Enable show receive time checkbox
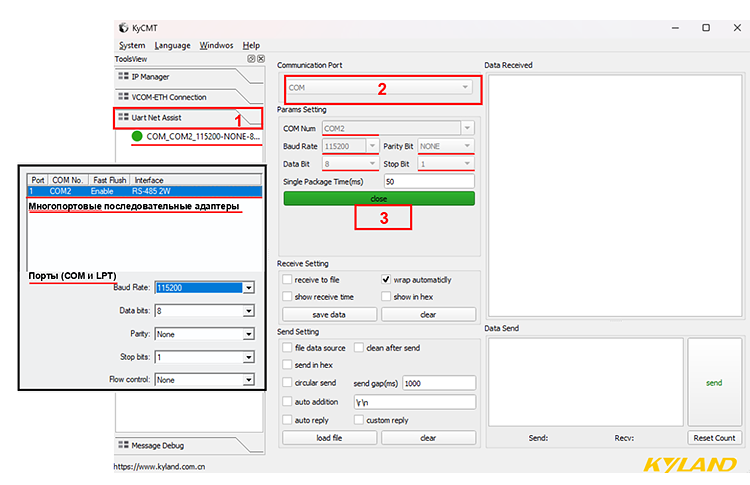 pos(287,297)
